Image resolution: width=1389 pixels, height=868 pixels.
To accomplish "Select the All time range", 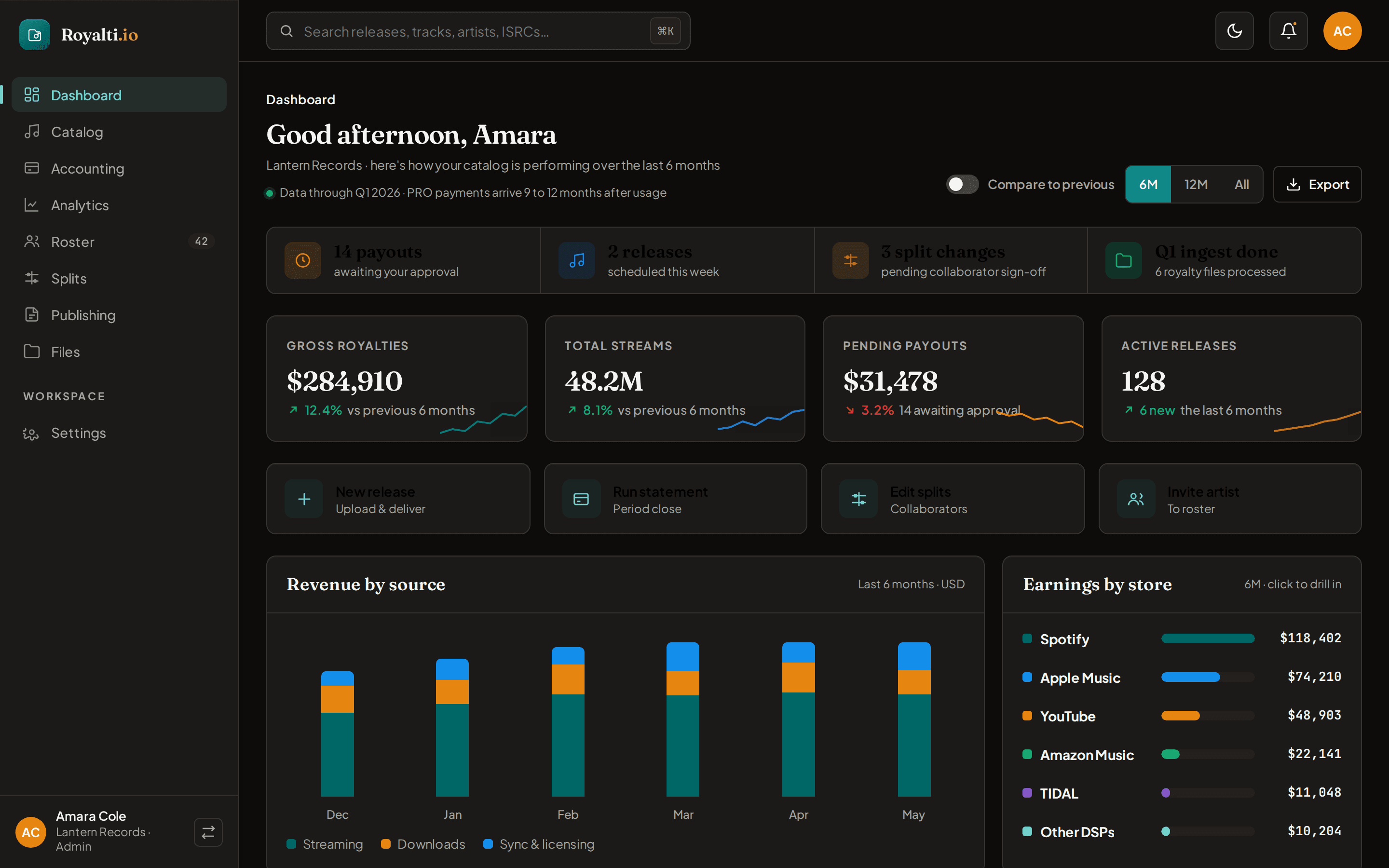I will (x=1241, y=184).
